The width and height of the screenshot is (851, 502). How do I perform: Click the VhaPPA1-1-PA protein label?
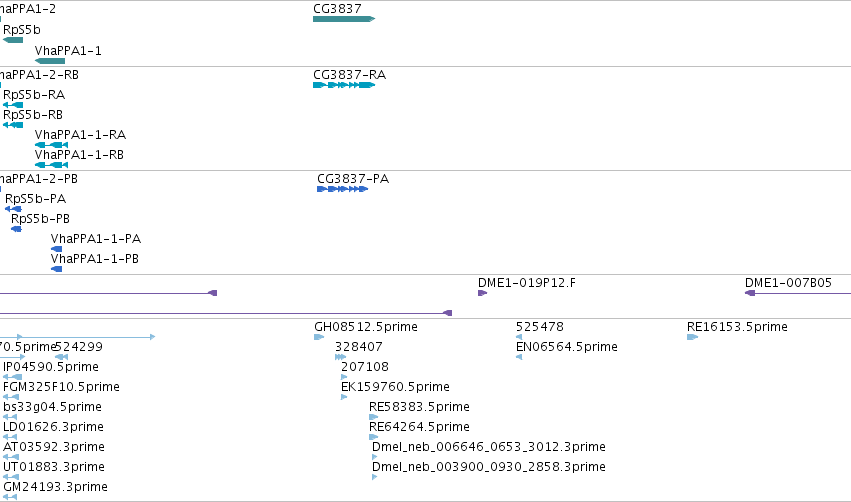[96, 239]
